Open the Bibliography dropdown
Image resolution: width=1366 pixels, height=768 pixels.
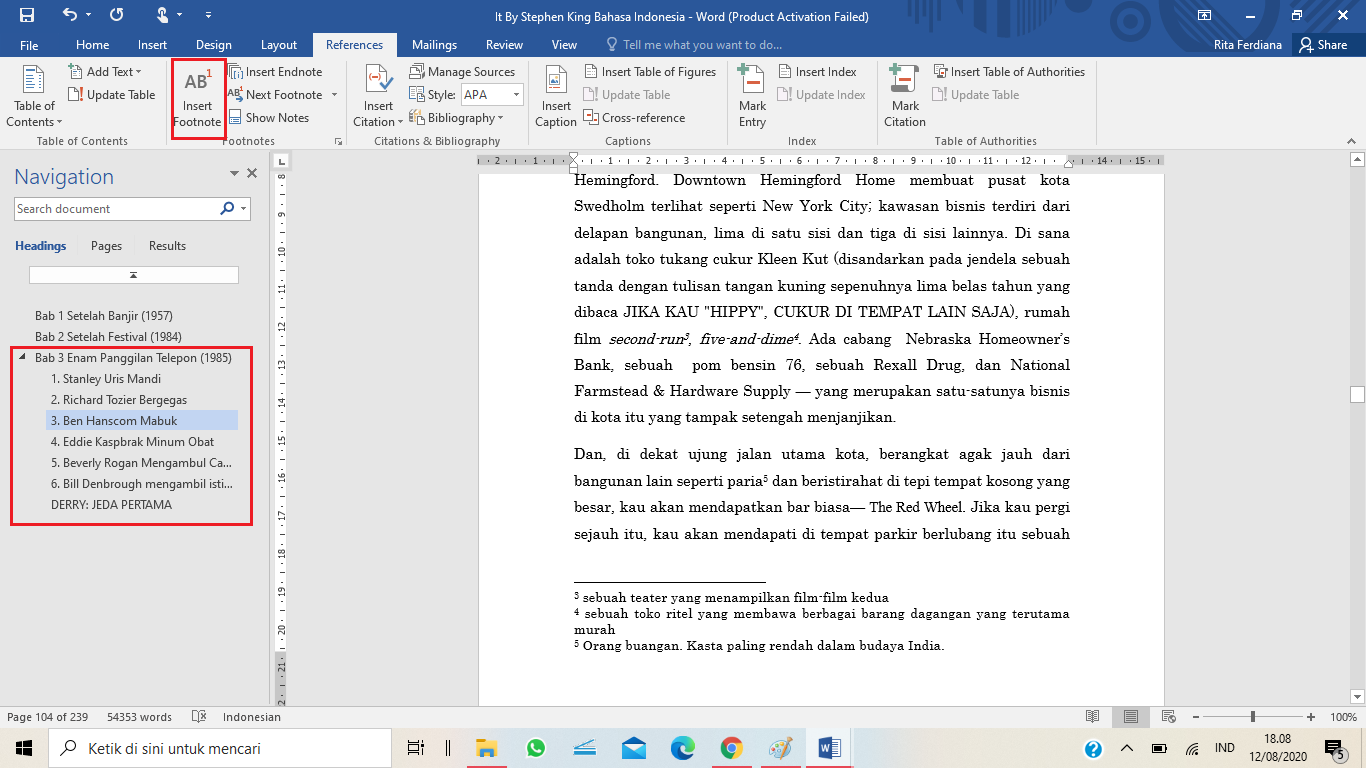456,118
